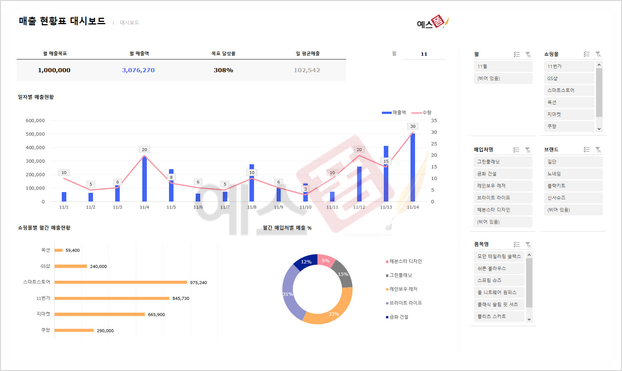622x371 pixels.
Task: Click the month input cell showing 11
Action: [424, 54]
